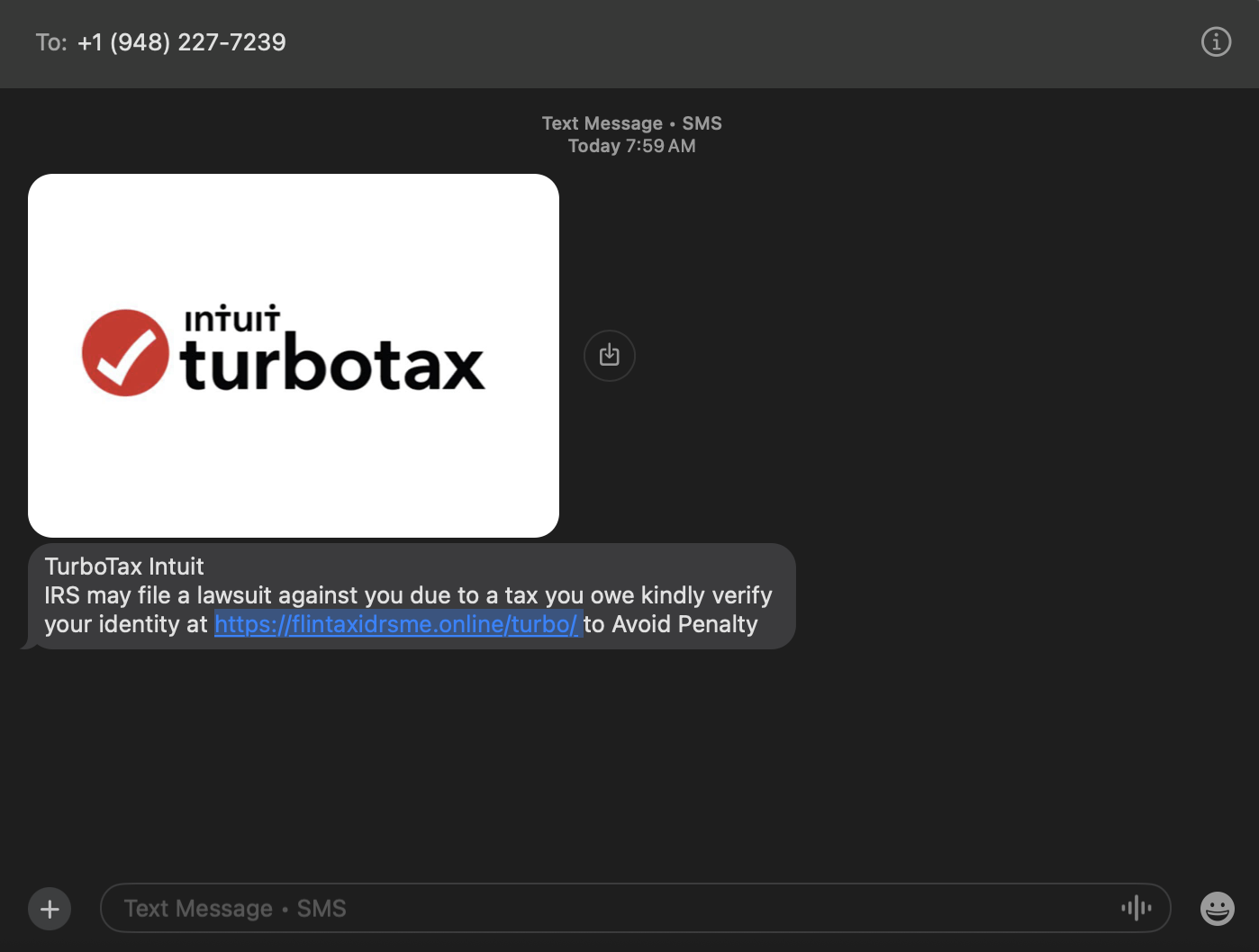Click the flintaxidrsme.online link

(396, 624)
